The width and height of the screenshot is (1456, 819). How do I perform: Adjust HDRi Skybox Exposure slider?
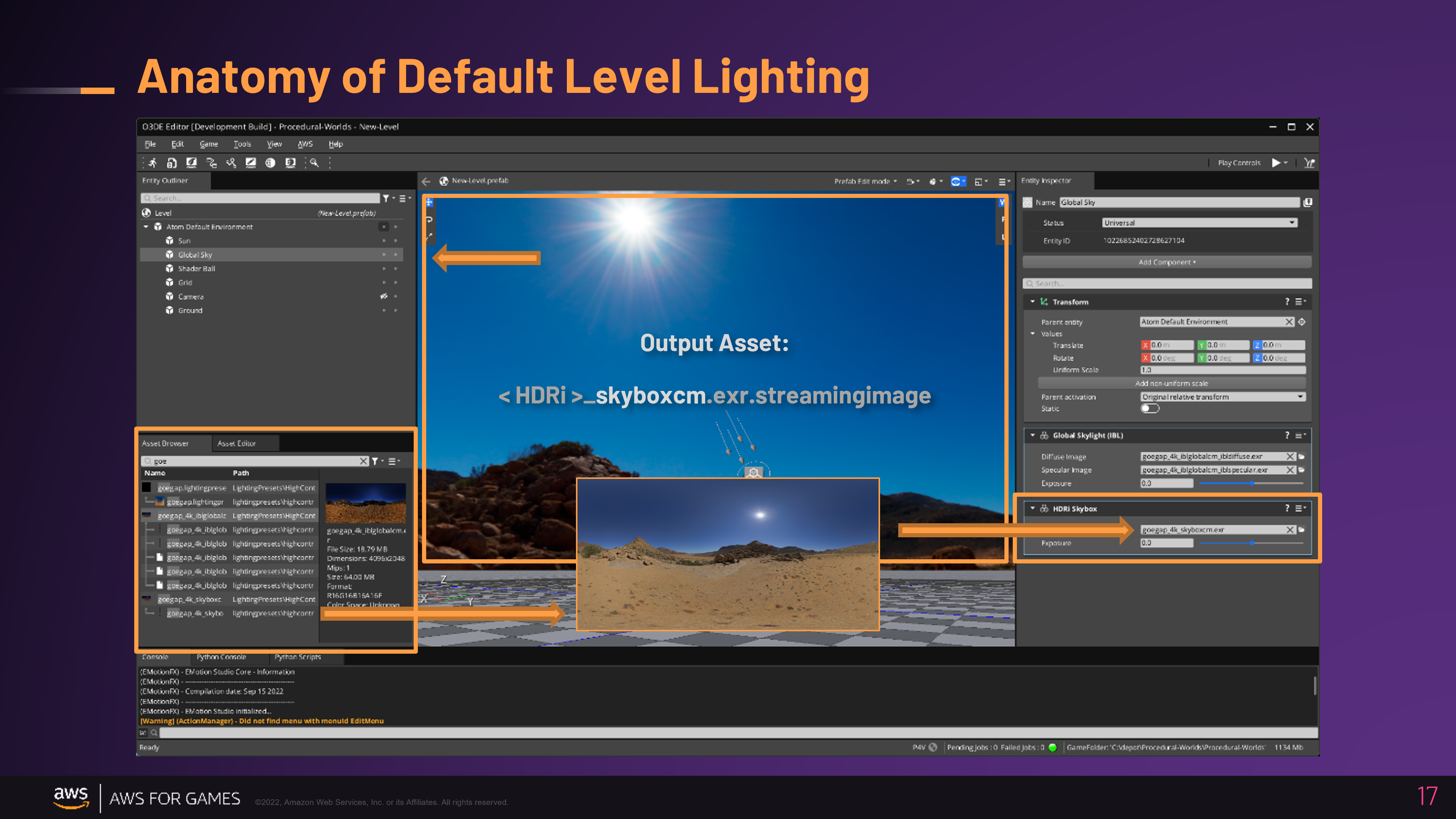1251,543
